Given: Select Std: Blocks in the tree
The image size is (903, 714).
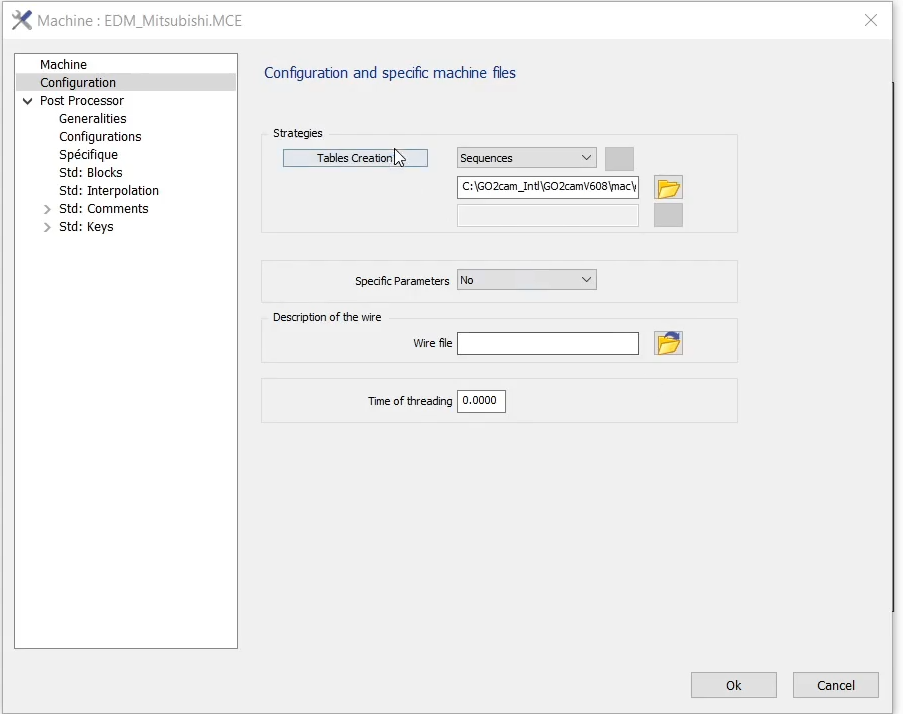Looking at the screenshot, I should [x=90, y=173].
